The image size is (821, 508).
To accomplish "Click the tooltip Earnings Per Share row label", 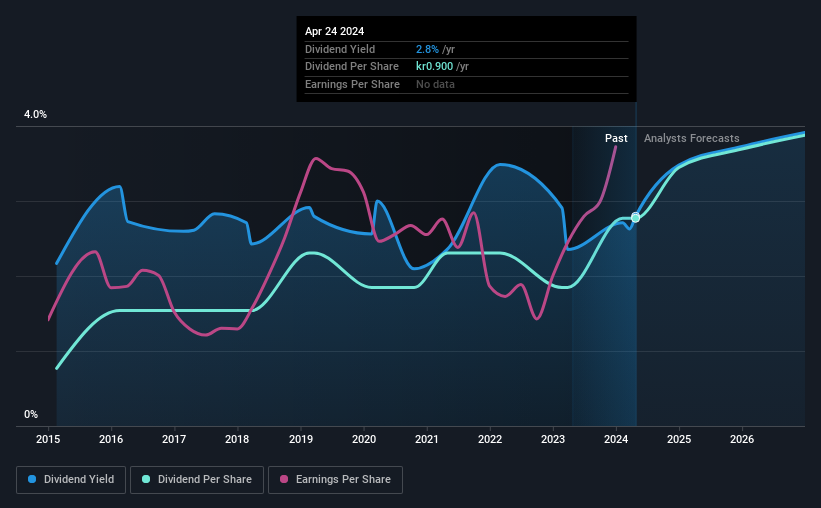I will (x=352, y=84).
